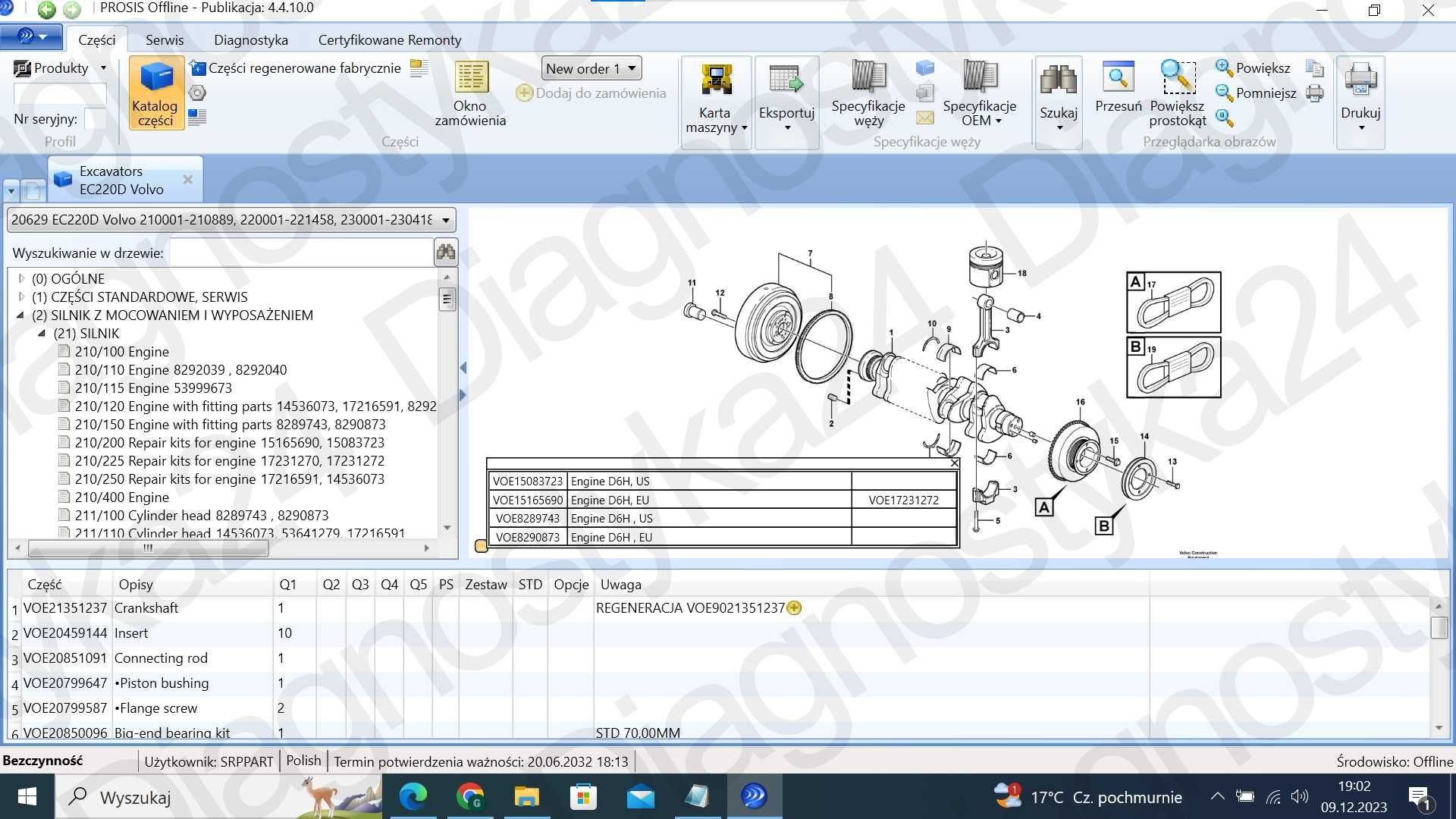This screenshot has height=819, width=1456.
Task: Switch to Diagnostyka tab
Action: [x=251, y=40]
